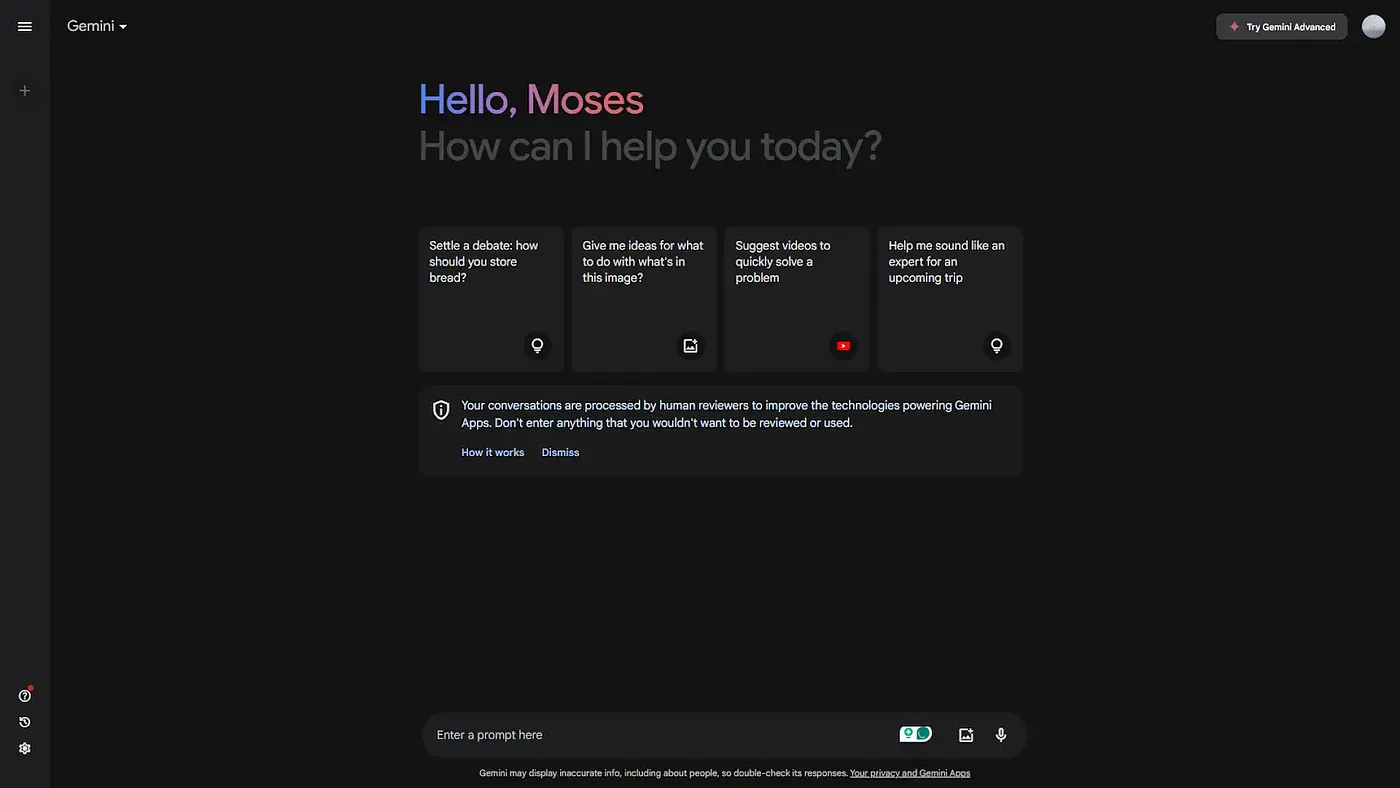Open the profile avatar account menu
The height and width of the screenshot is (788, 1400).
(1373, 27)
